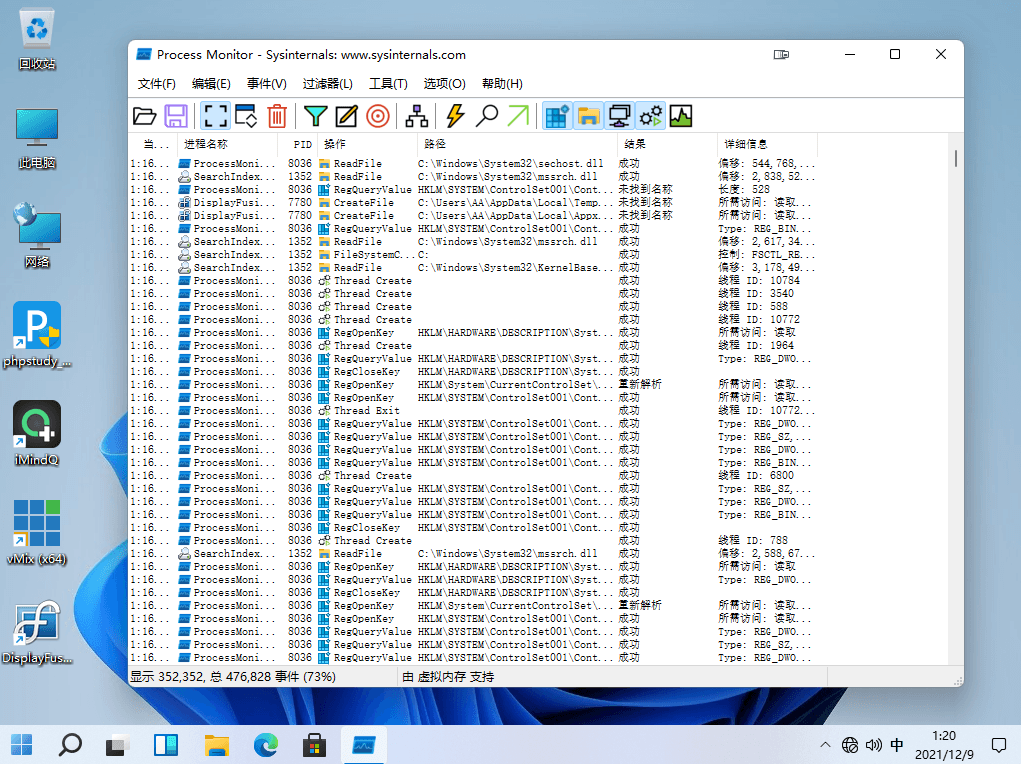Click the 由 虚拟内存 支持 status text
The height and width of the screenshot is (764, 1021).
(448, 677)
